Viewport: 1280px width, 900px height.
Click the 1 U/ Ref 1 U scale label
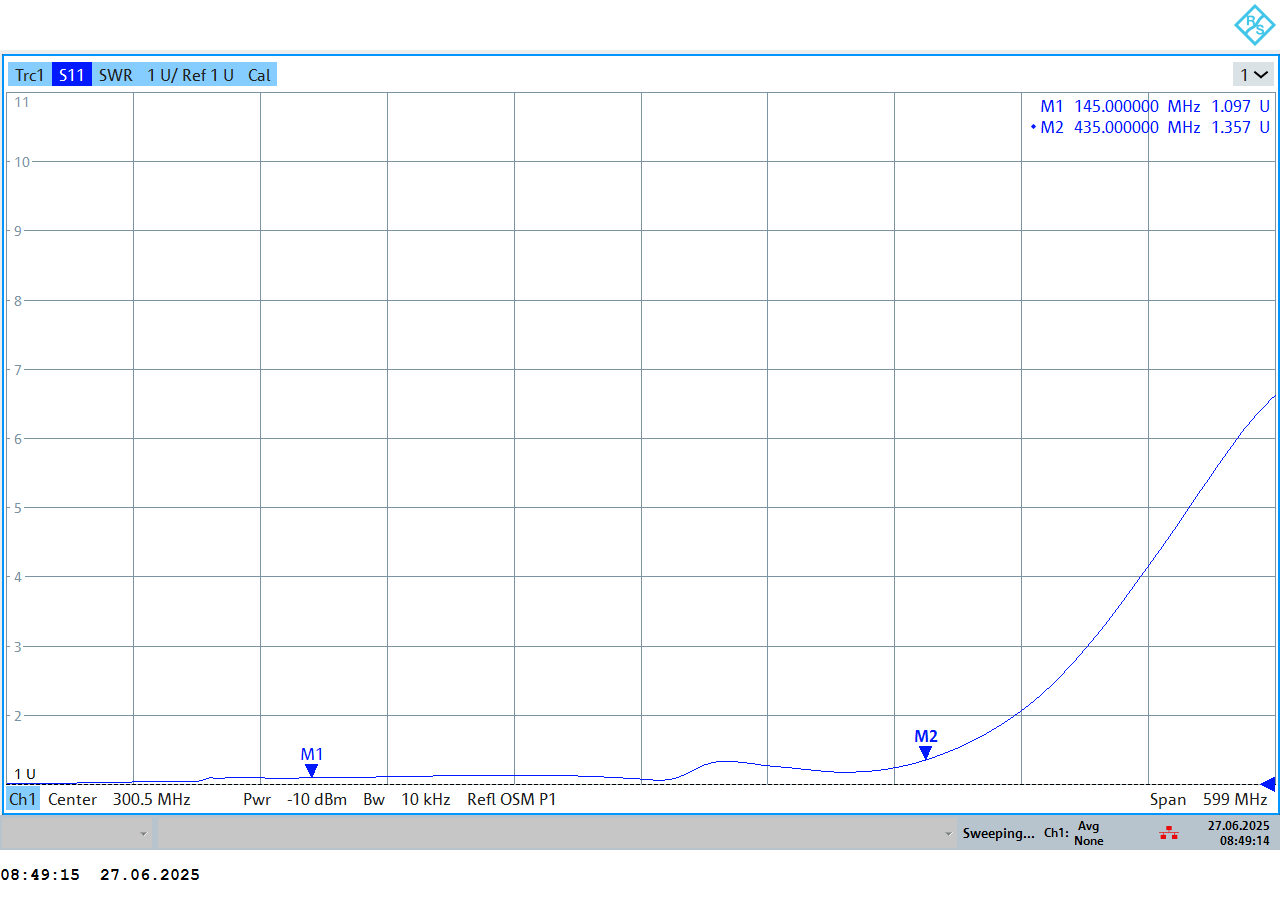190,75
